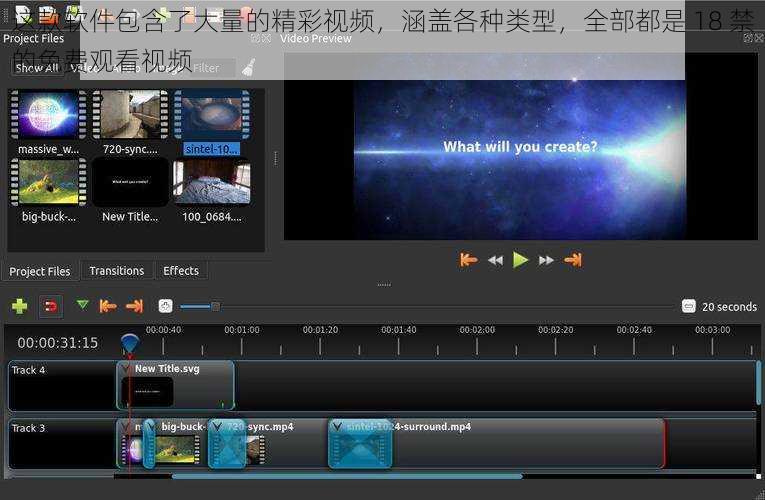This screenshot has height=500, width=765.
Task: Open New Title.svg clip menu arrow
Action: (126, 369)
